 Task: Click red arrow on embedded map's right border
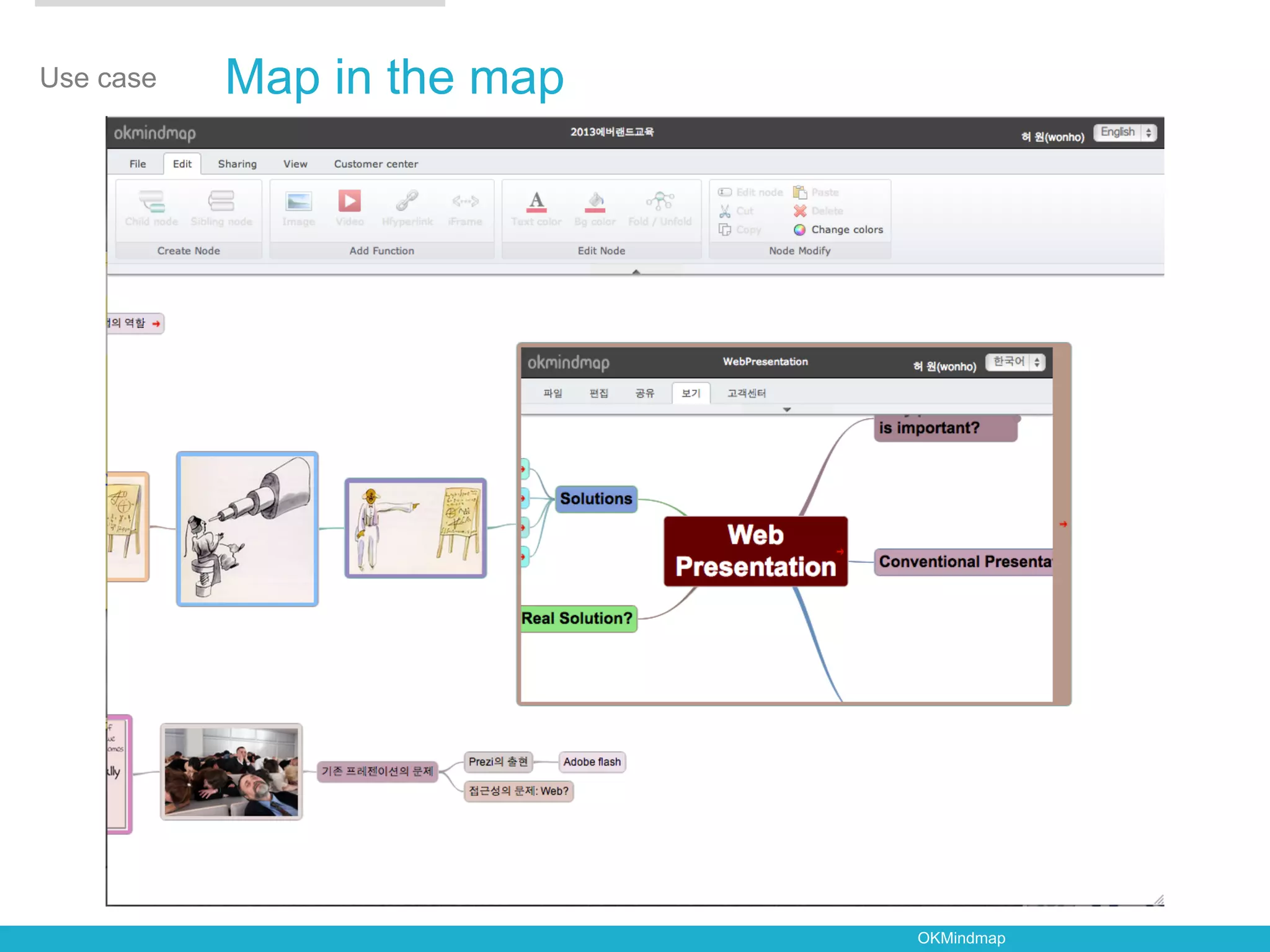tap(1064, 524)
